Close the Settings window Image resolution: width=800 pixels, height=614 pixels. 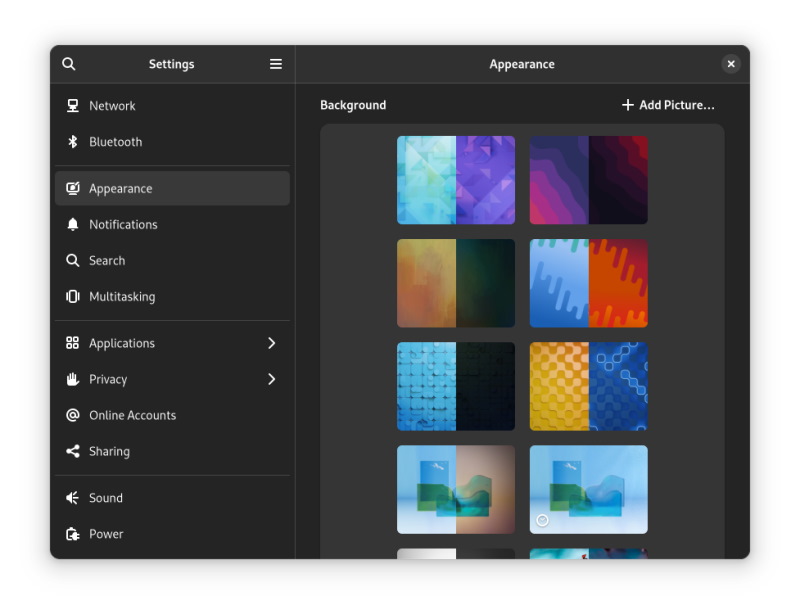click(731, 64)
